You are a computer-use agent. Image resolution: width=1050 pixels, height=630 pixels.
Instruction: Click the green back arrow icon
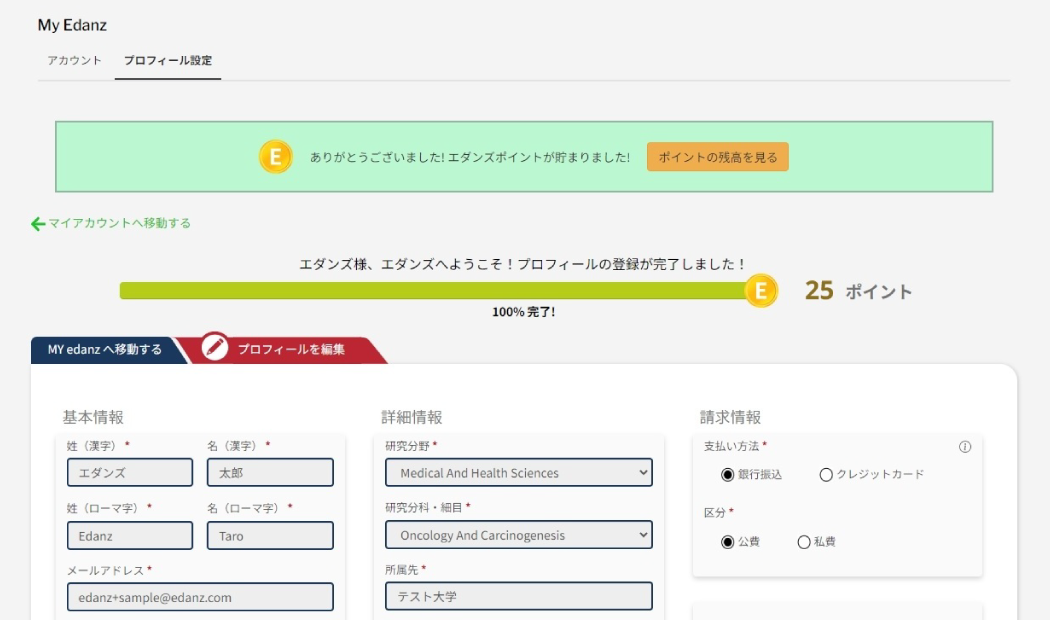tap(38, 224)
